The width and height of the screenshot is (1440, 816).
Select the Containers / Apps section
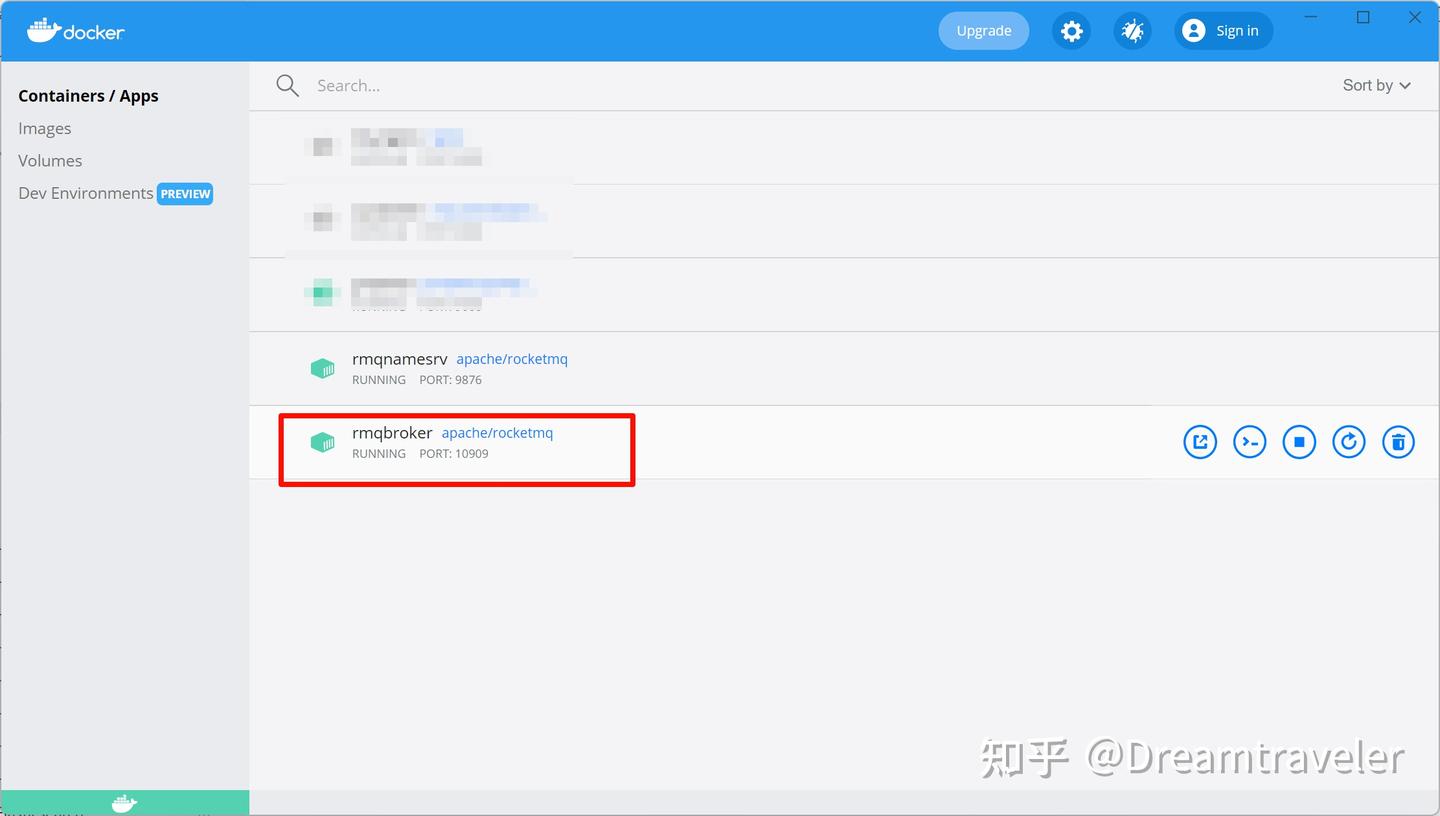[x=88, y=95]
